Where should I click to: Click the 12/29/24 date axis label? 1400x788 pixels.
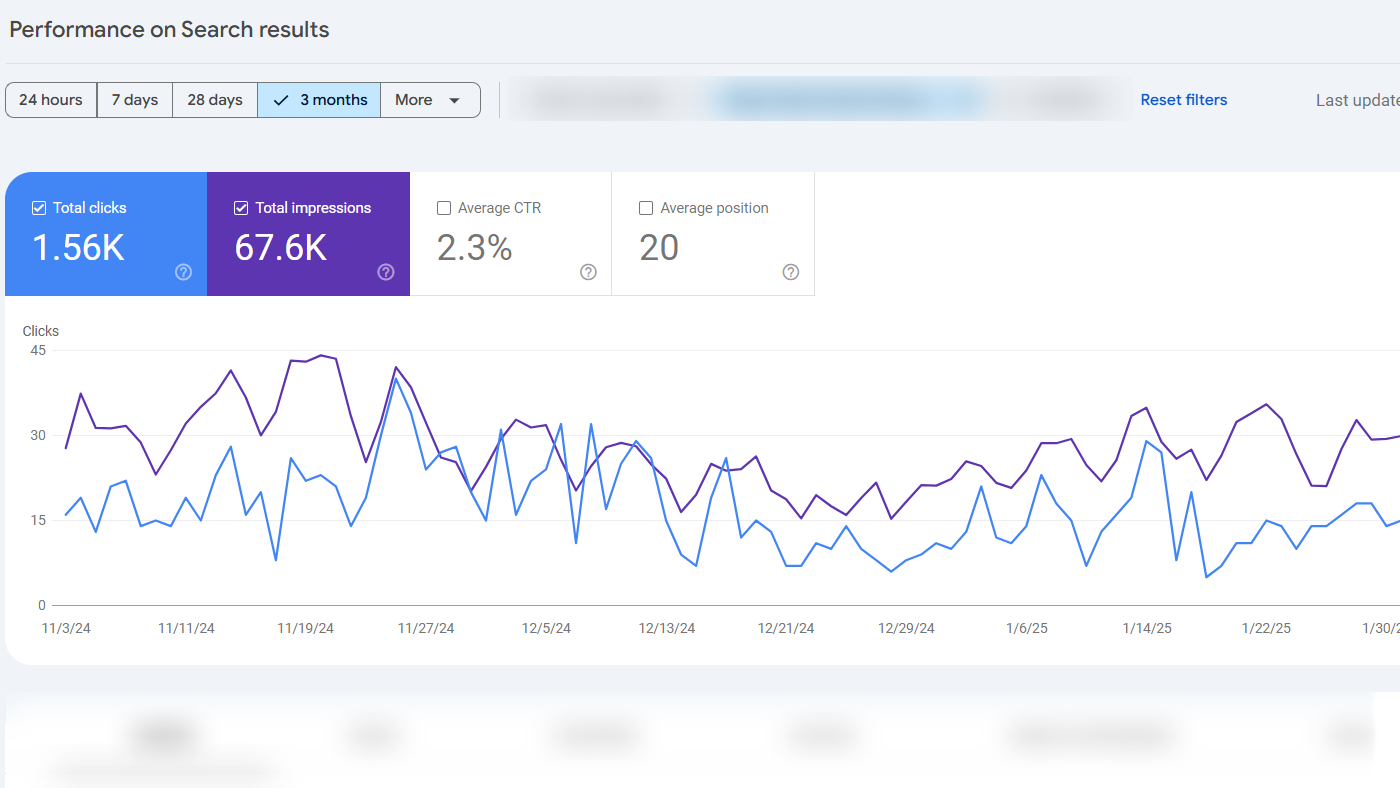(x=906, y=629)
